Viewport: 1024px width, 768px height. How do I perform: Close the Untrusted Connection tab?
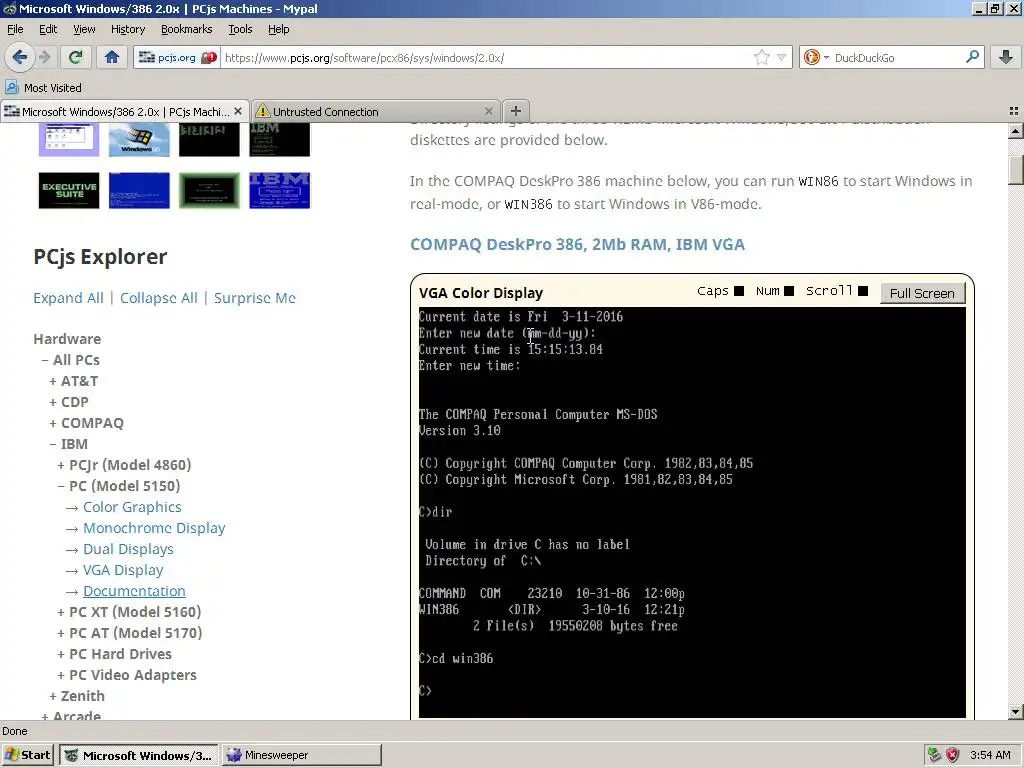(x=488, y=111)
